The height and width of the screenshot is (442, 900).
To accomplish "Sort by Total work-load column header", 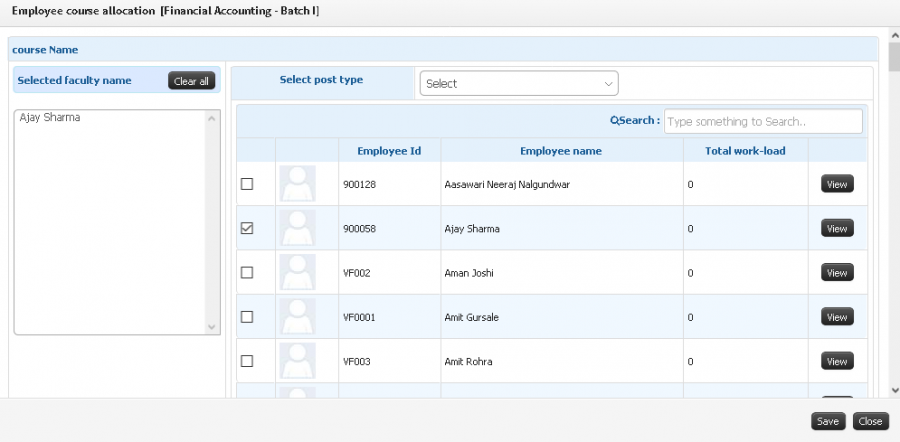I will pyautogui.click(x=745, y=151).
